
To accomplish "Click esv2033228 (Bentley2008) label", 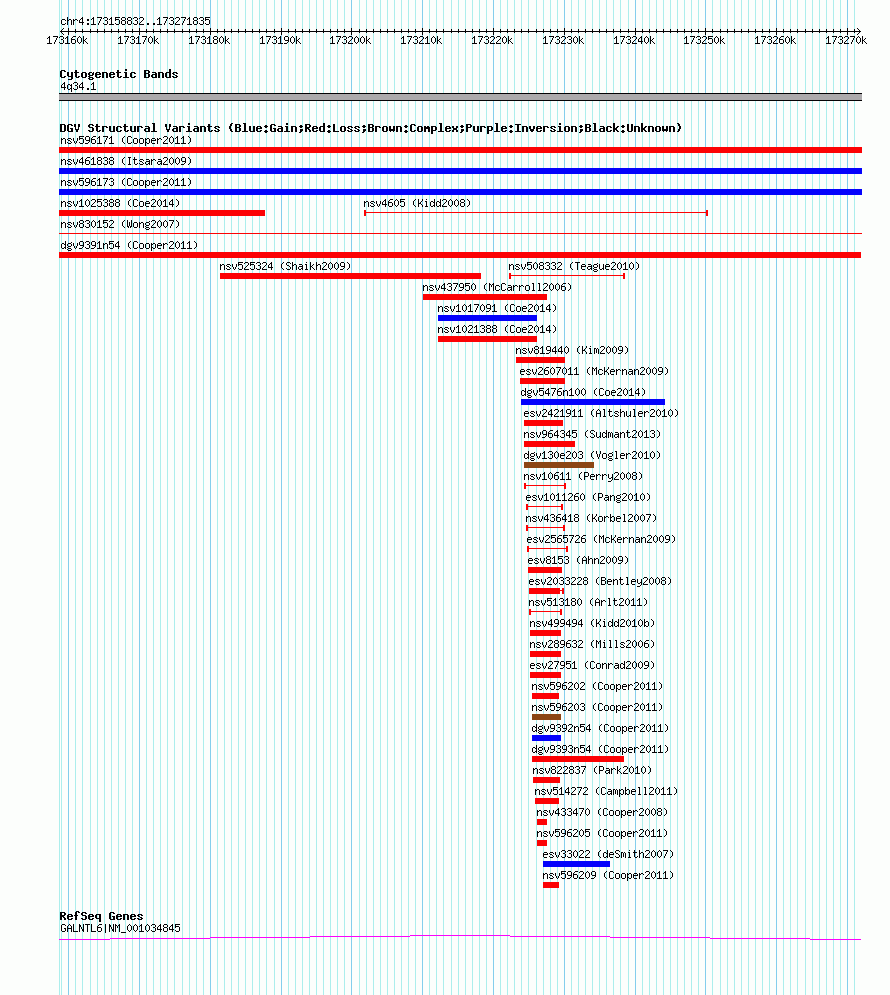I will 600,580.
